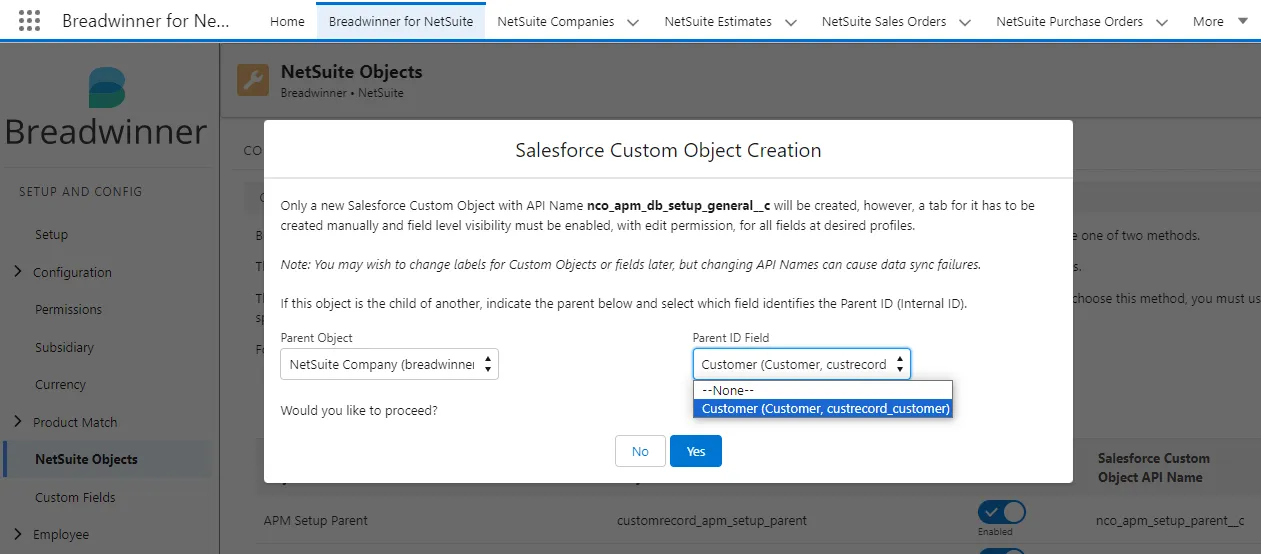
Task: Click the NetSuite Objects wrench icon
Action: click(x=253, y=80)
